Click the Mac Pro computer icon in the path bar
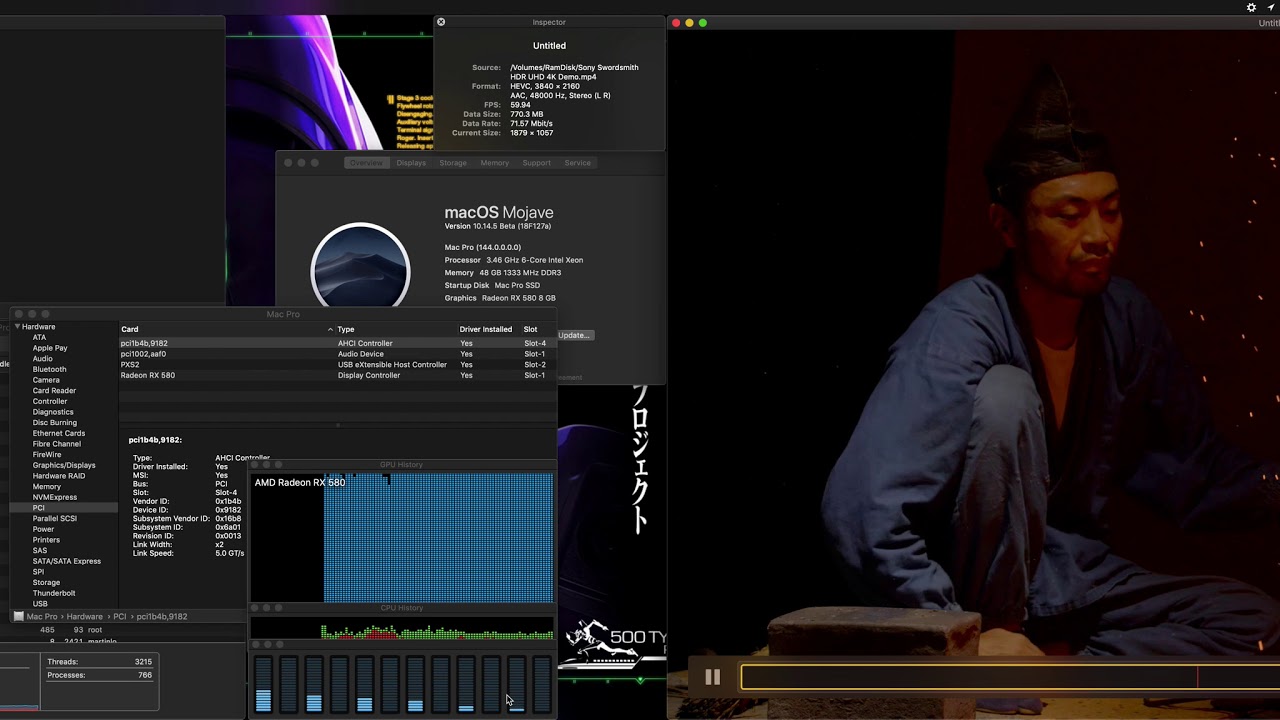Viewport: 1280px width, 720px height. point(18,617)
